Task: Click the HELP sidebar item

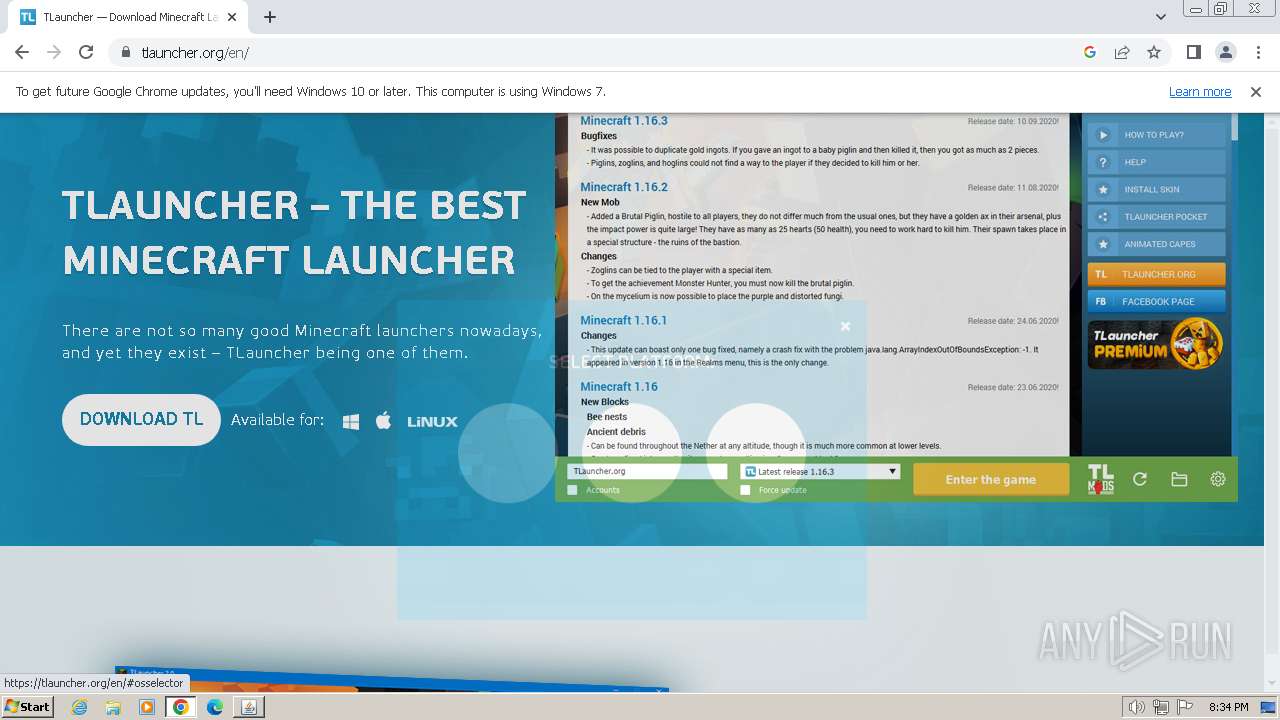Action: point(1156,162)
